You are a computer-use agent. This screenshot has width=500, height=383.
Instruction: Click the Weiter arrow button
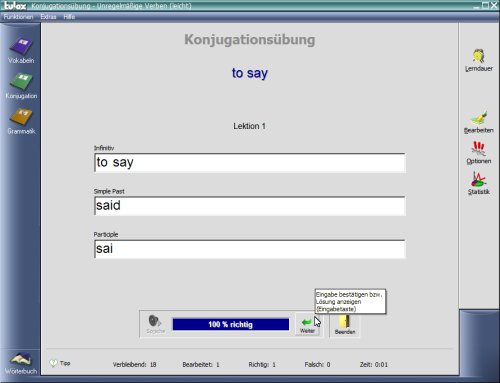coord(307,325)
